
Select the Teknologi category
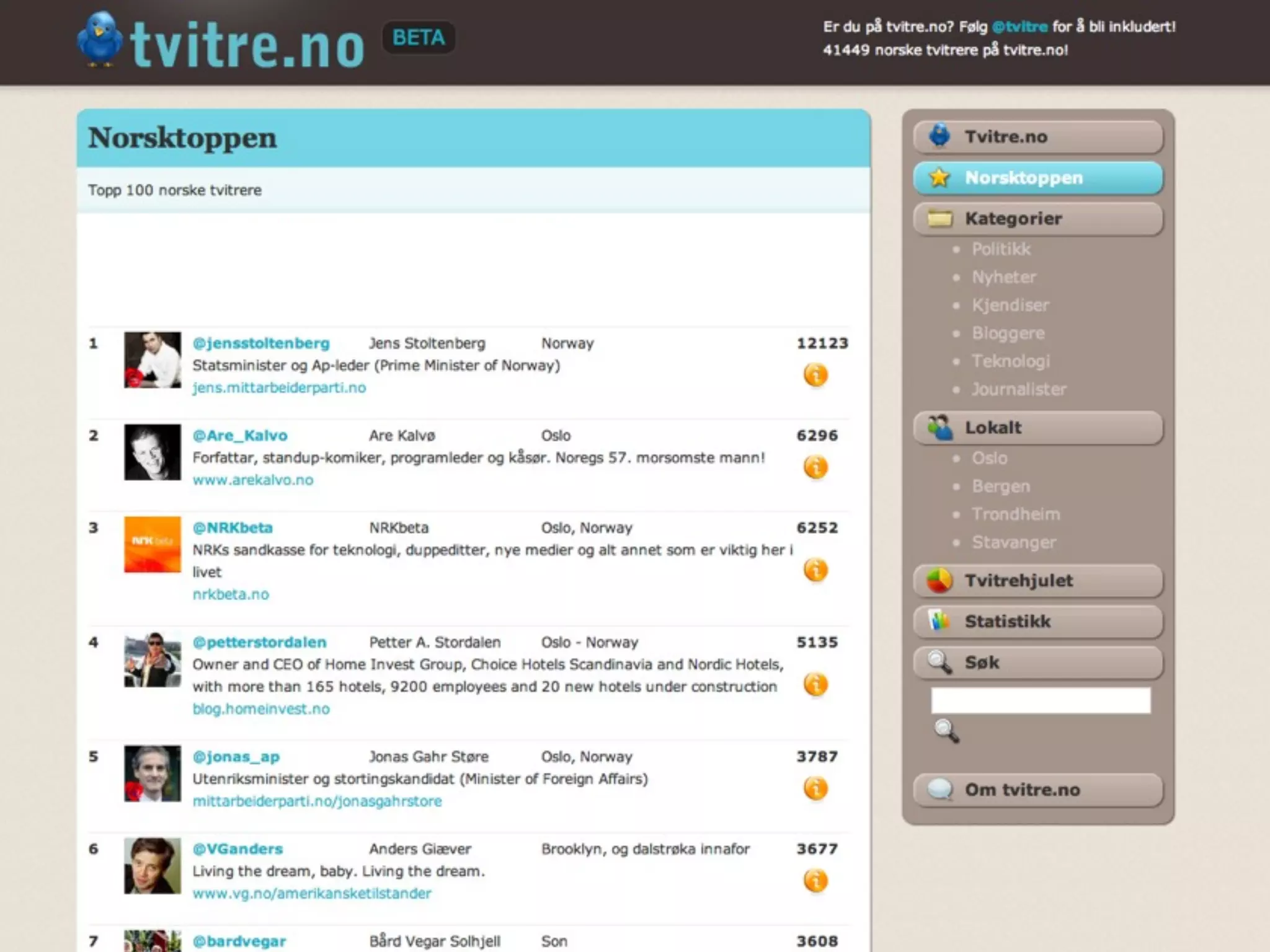coord(1010,361)
